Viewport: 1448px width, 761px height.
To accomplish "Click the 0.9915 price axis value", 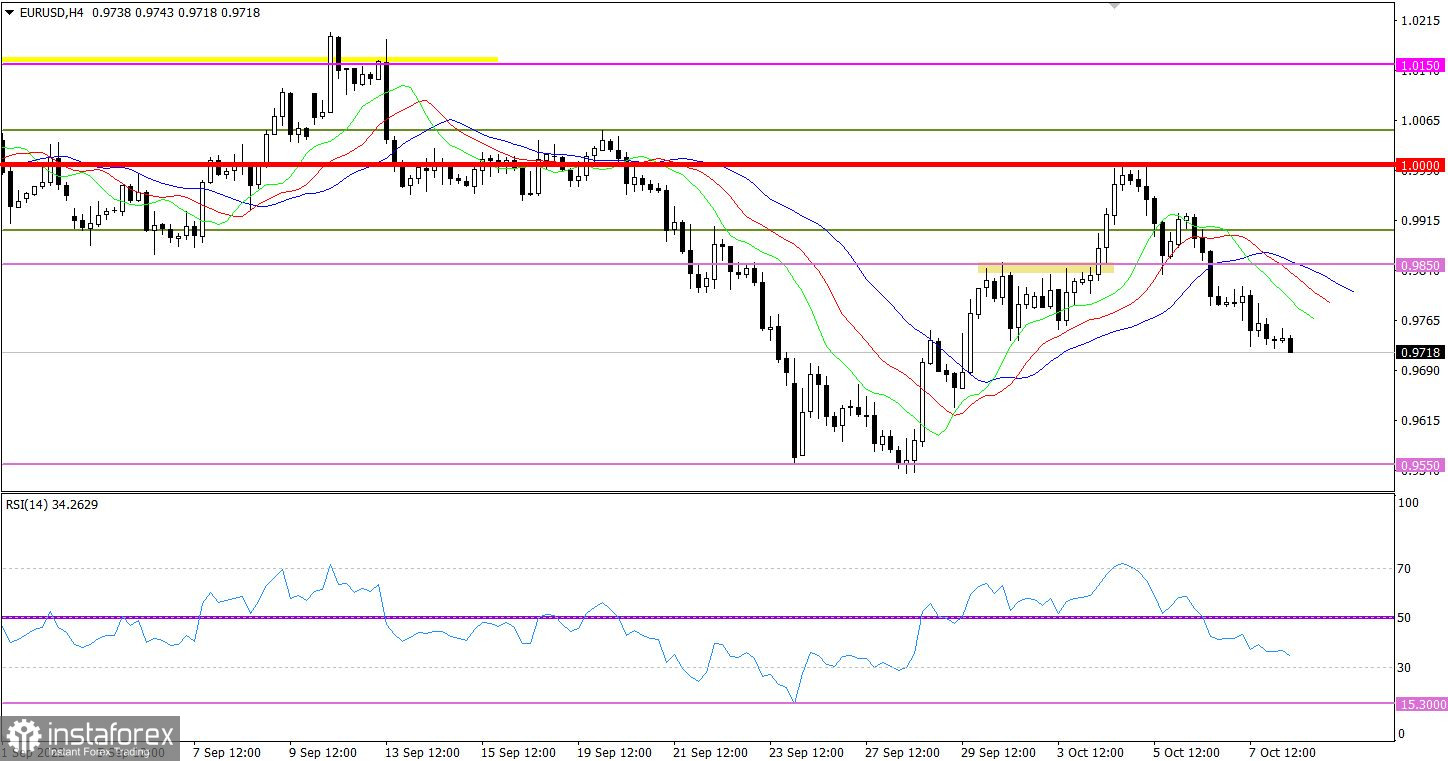I will pos(1421,220).
